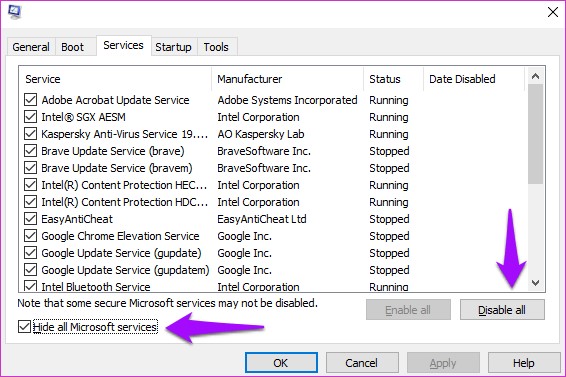Toggle Brave Update Service (brave) checkbox
This screenshot has height=377, width=566.
click(x=30, y=151)
